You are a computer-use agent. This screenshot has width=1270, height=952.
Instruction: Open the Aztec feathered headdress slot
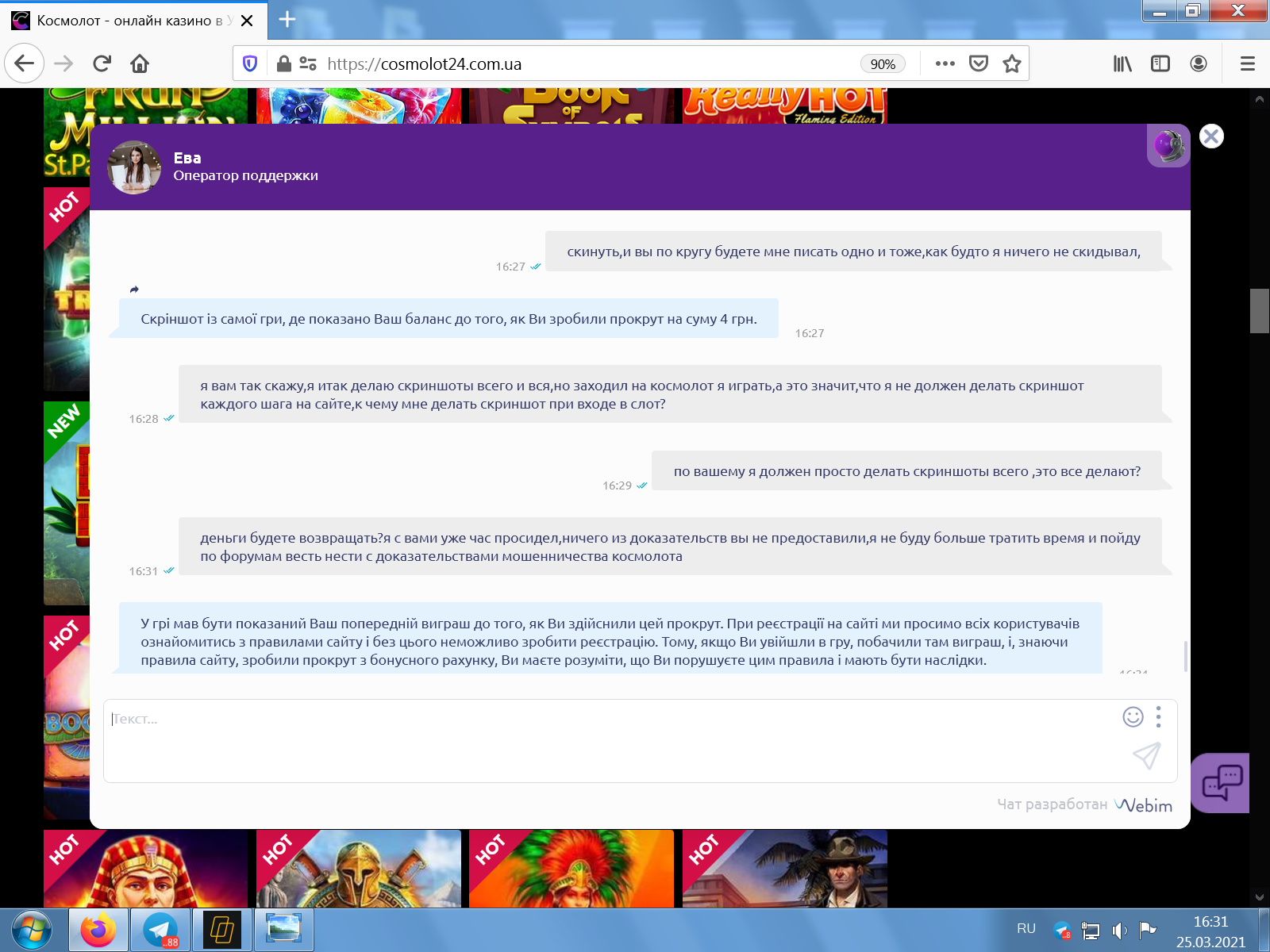[x=571, y=869]
